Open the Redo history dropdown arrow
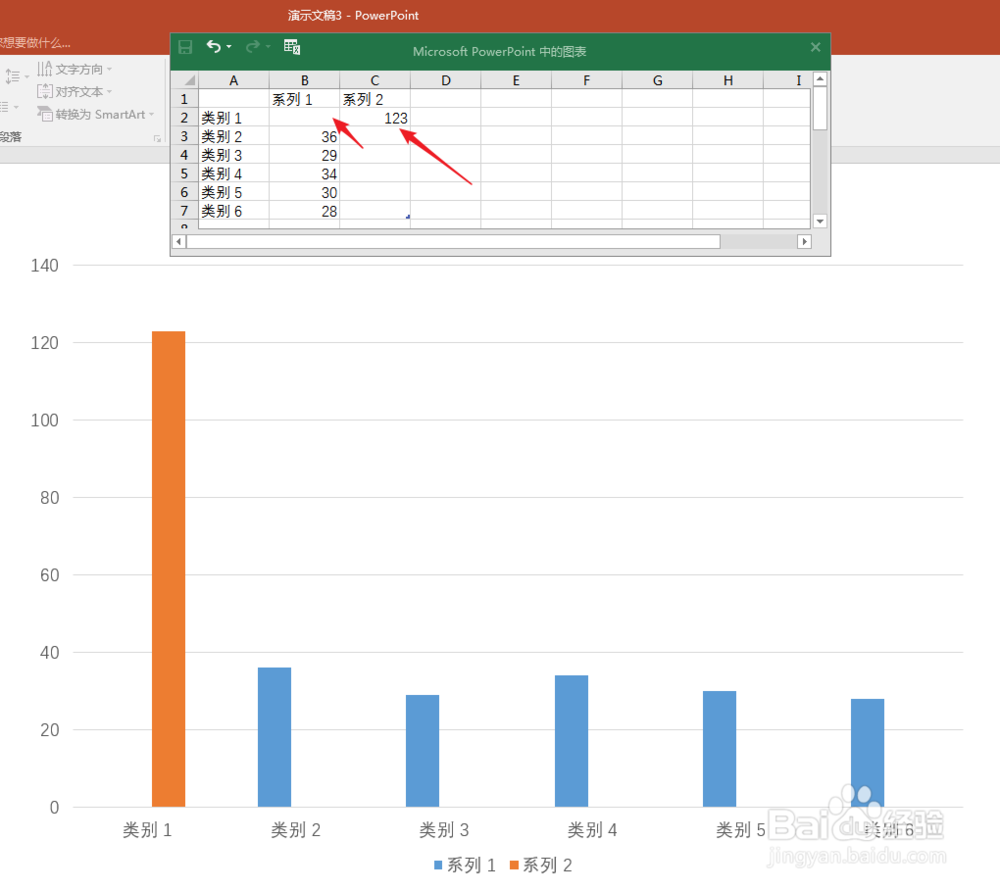This screenshot has width=1000, height=891. coord(268,47)
